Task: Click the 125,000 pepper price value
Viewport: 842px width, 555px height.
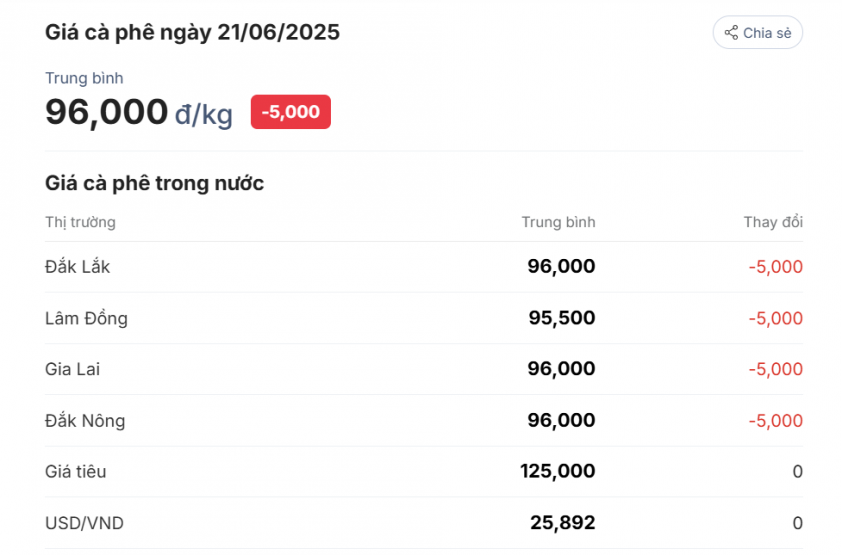Action: click(x=557, y=471)
